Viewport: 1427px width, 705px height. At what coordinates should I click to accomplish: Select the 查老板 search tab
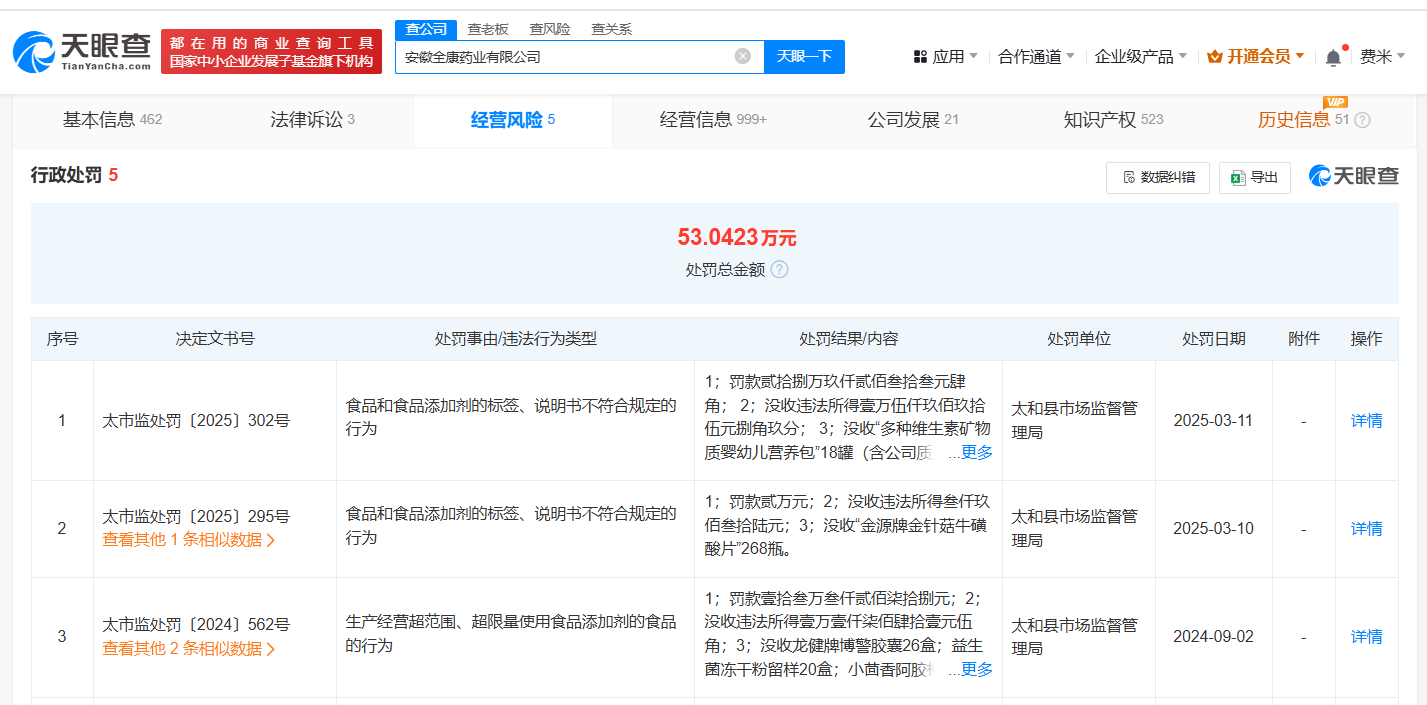(x=488, y=29)
